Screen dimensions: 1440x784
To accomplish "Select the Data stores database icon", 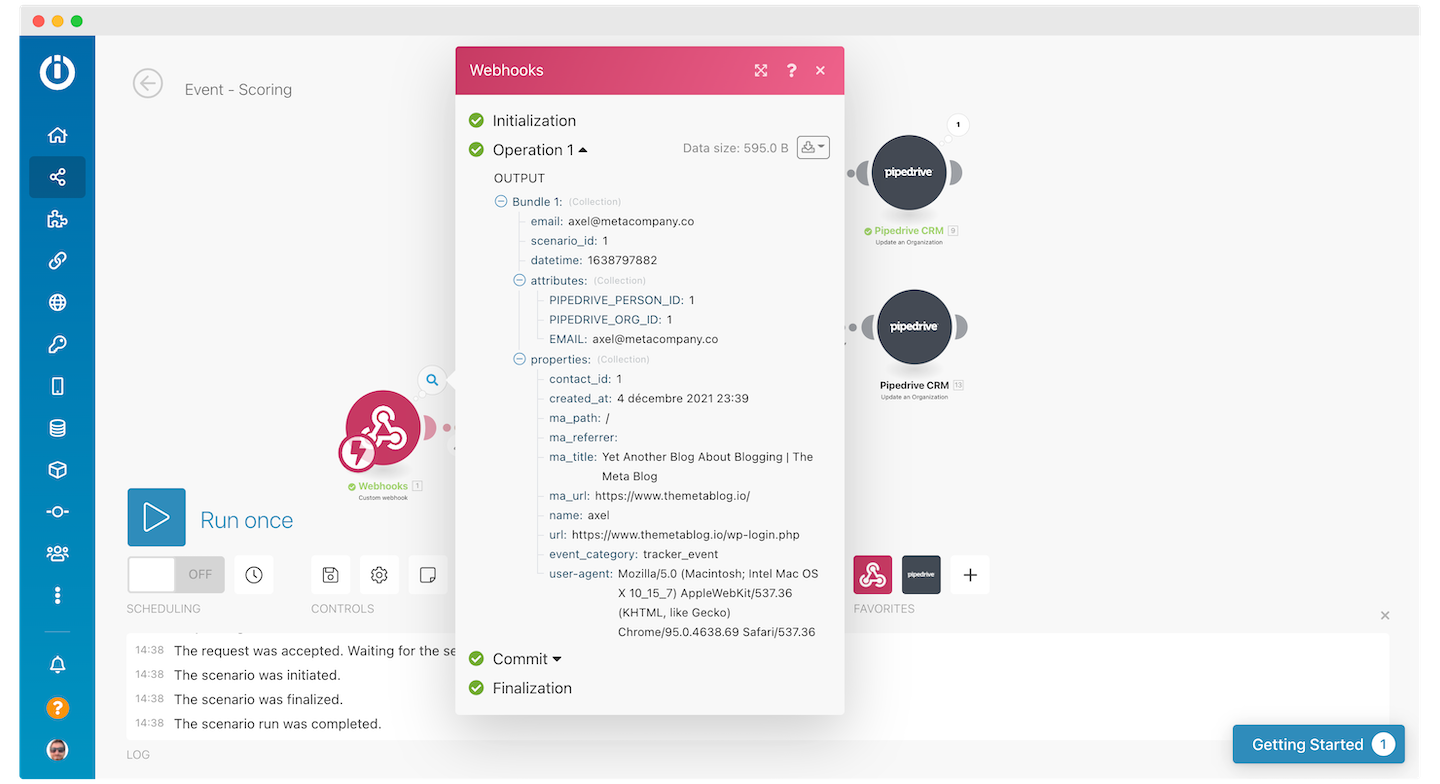I will (x=57, y=427).
